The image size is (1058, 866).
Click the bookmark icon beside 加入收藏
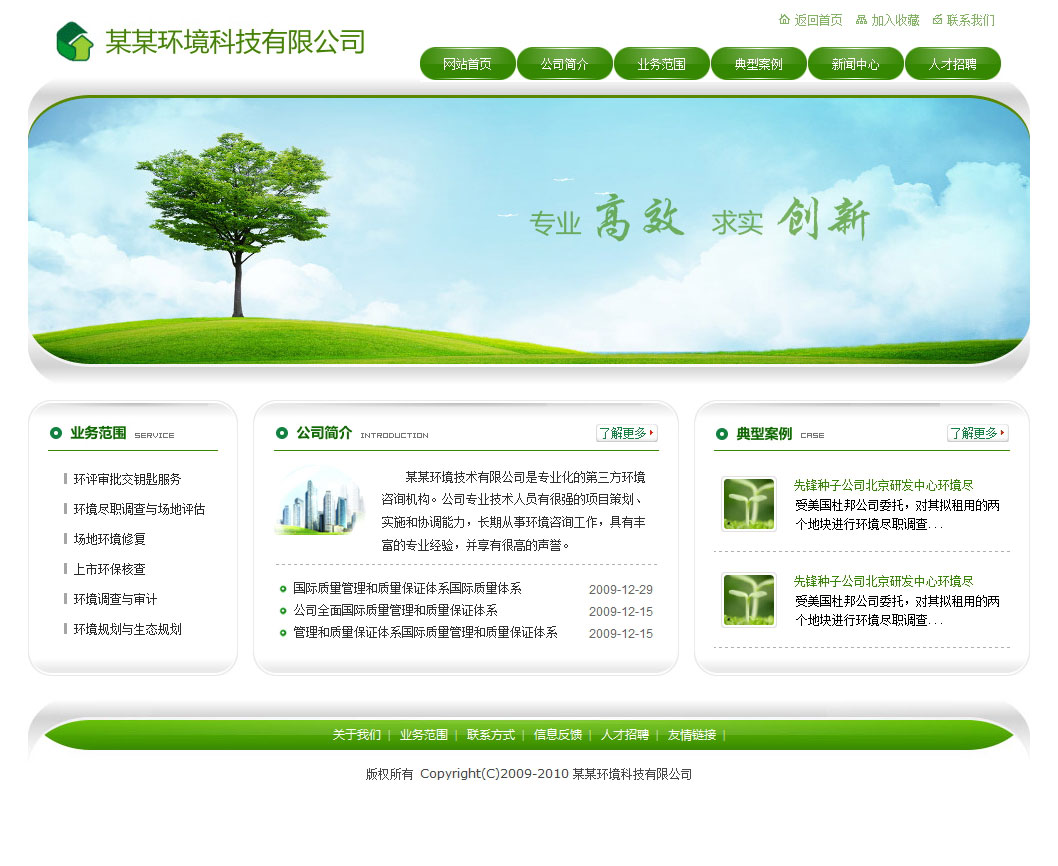coord(861,19)
